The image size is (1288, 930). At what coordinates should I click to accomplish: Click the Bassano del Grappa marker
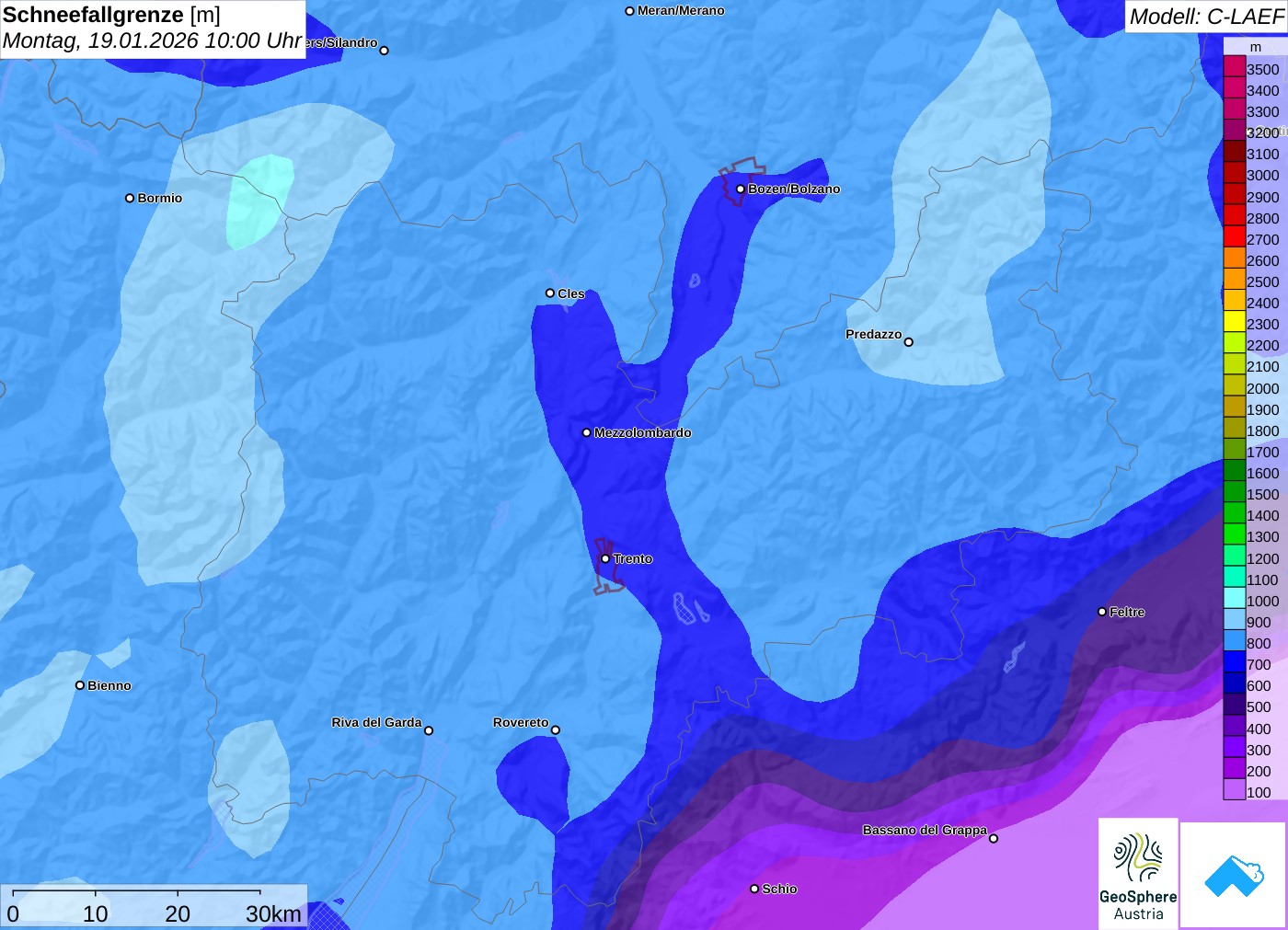pyautogui.click(x=993, y=838)
